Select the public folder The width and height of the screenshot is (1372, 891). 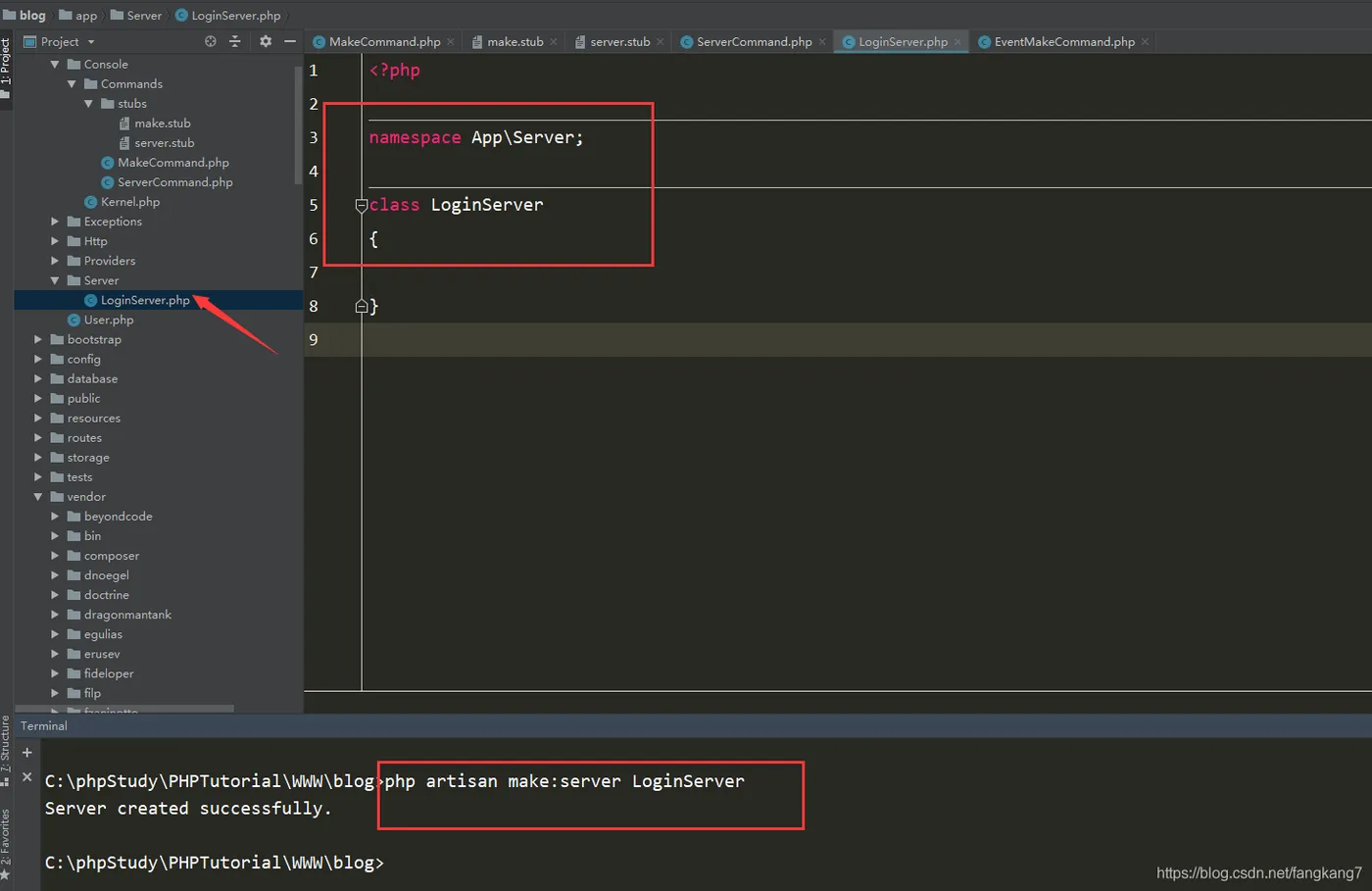click(74, 398)
